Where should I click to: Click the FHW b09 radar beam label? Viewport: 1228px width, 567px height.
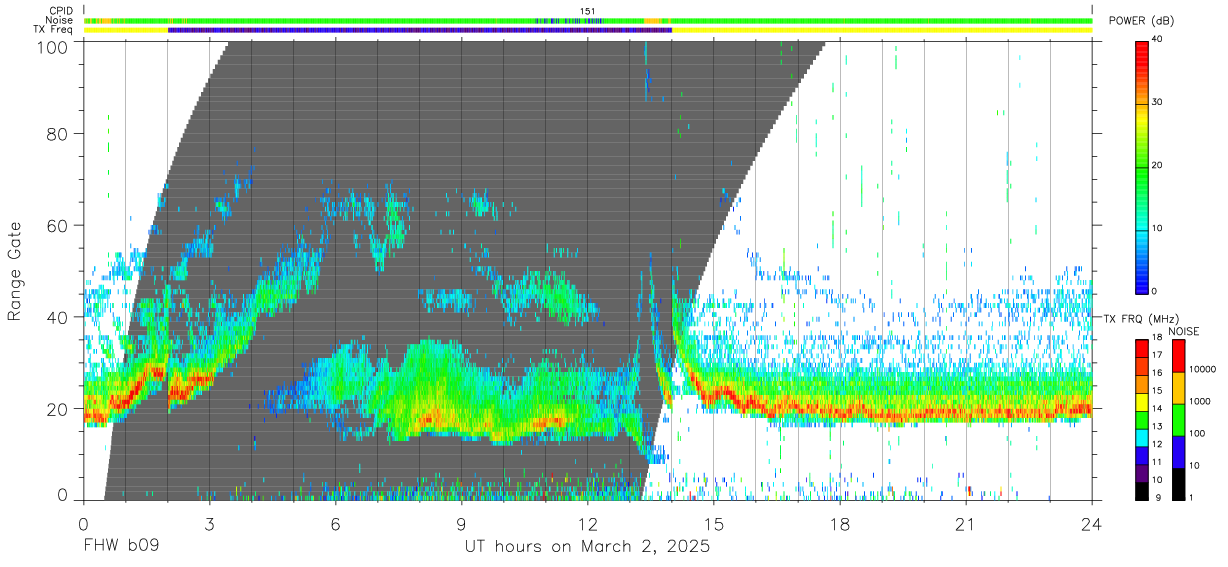[121, 547]
